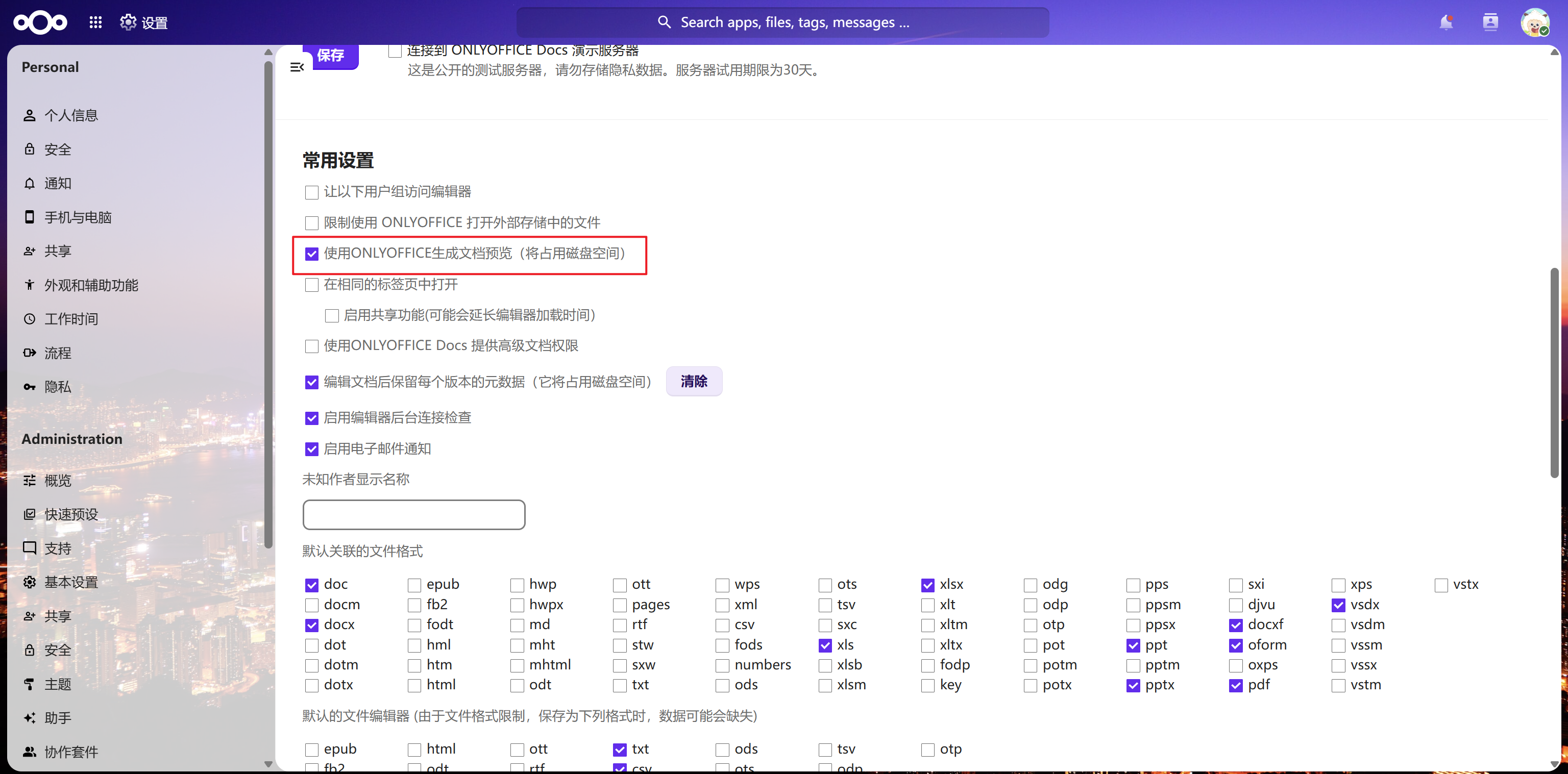Uncheck 启用电子邮件通知 checkbox
The width and height of the screenshot is (1568, 774).
[312, 449]
